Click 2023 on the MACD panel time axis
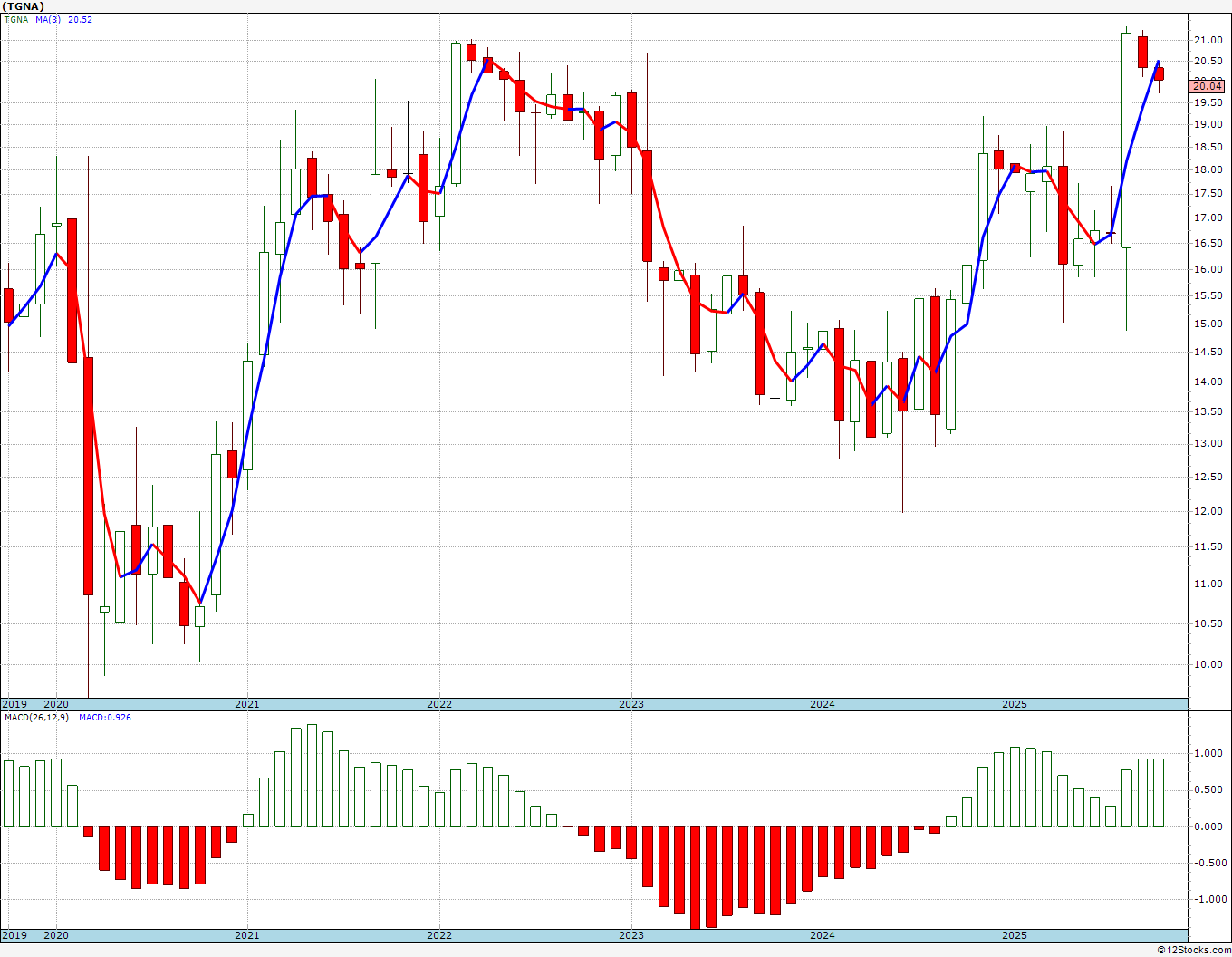 (x=631, y=936)
